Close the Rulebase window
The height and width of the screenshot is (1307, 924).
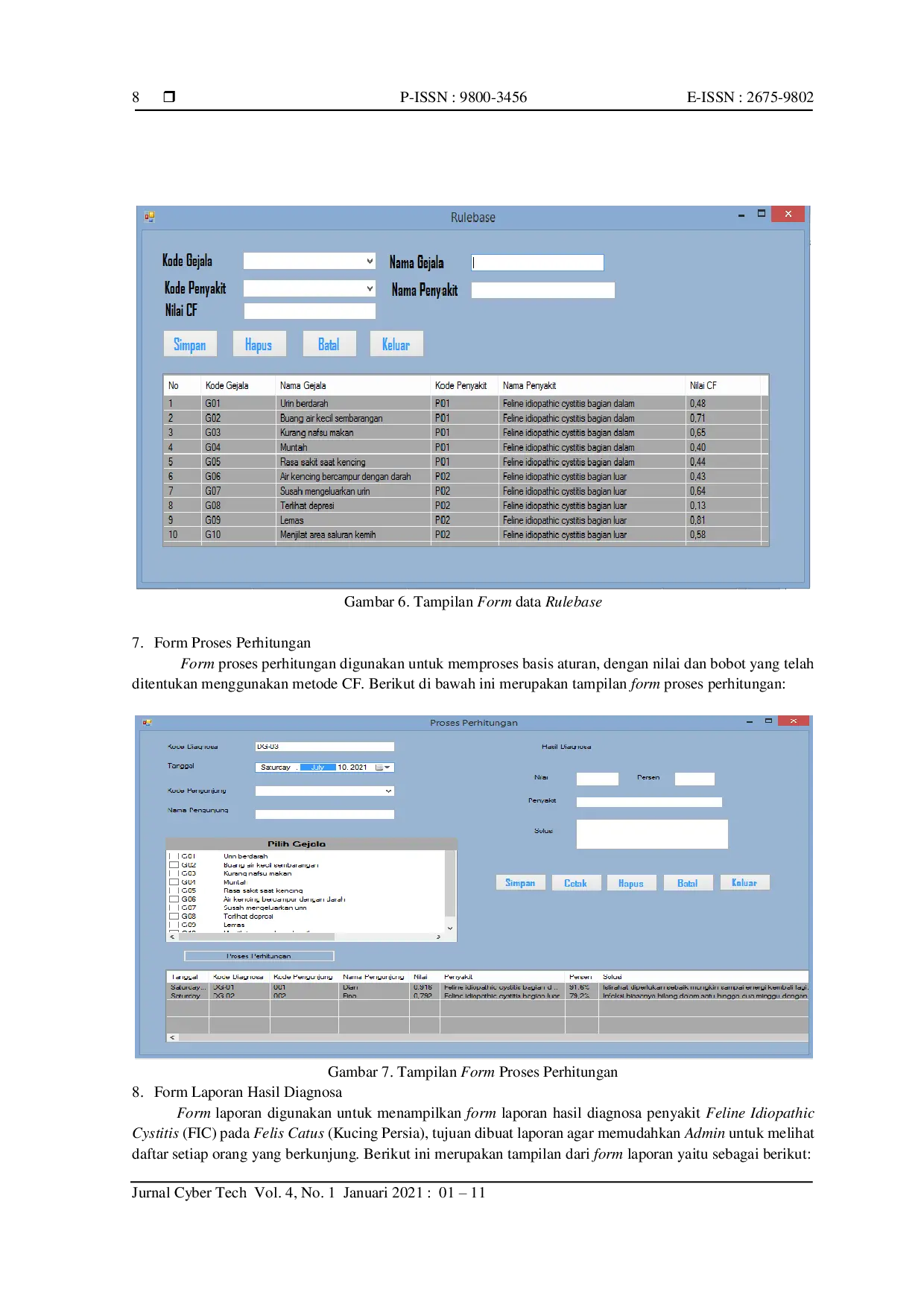click(x=788, y=215)
